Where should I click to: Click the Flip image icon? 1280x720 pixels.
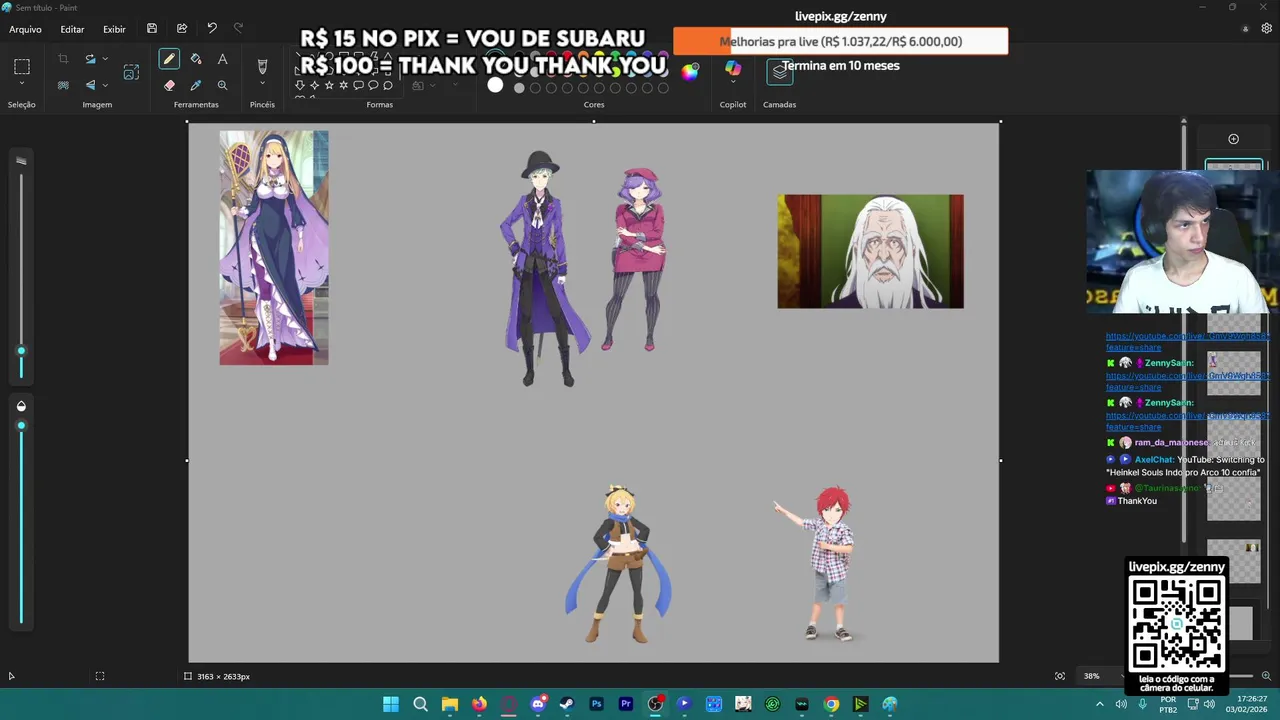89,86
